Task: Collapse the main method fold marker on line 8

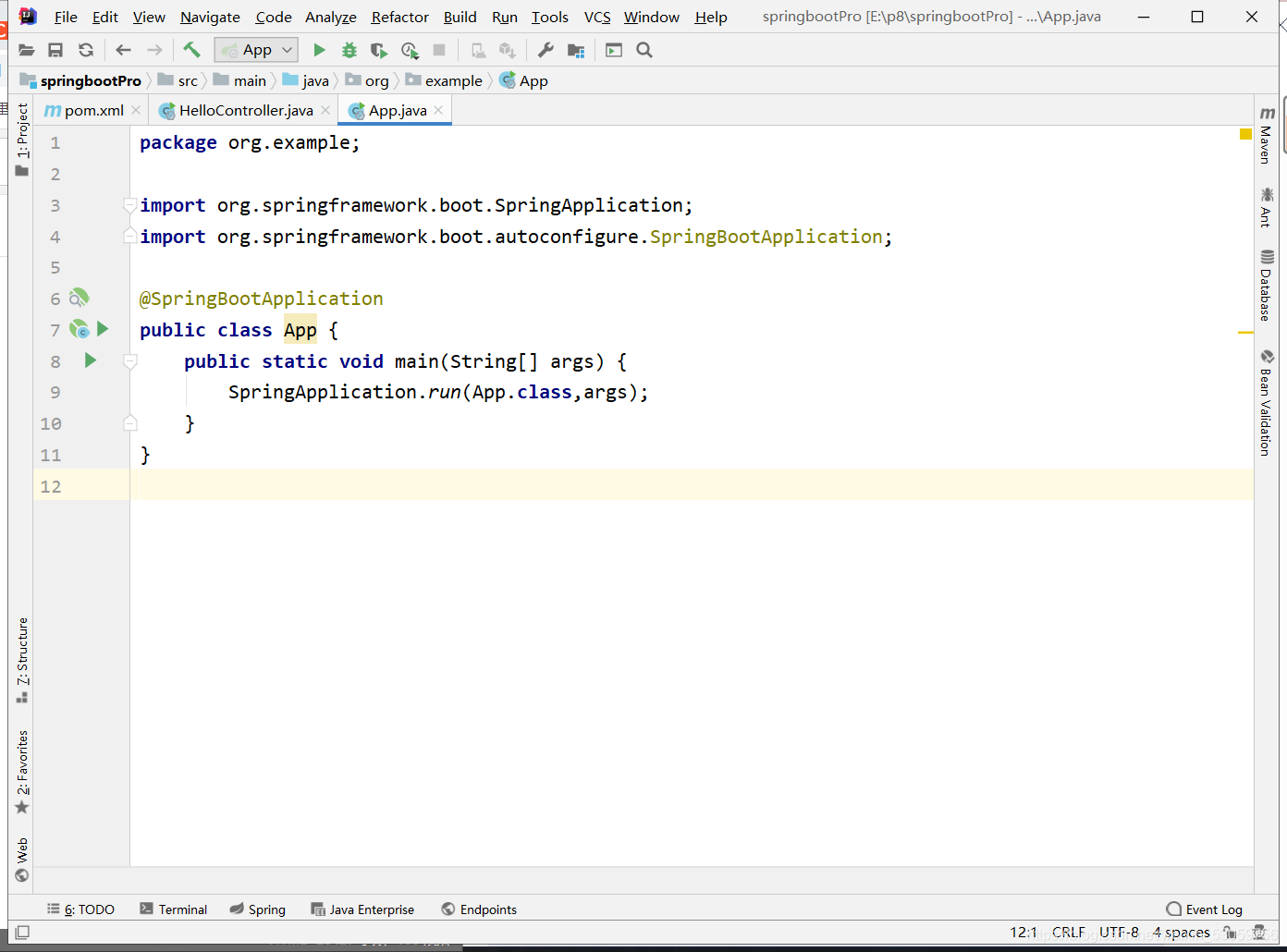Action: point(130,361)
